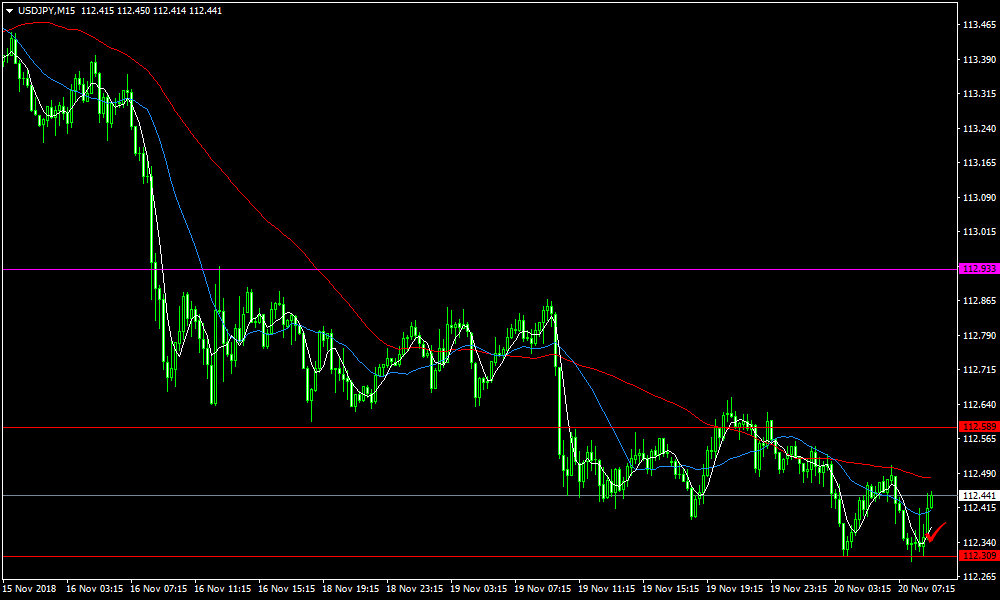Click the 16 Nov 15:15 time label

pos(287,588)
